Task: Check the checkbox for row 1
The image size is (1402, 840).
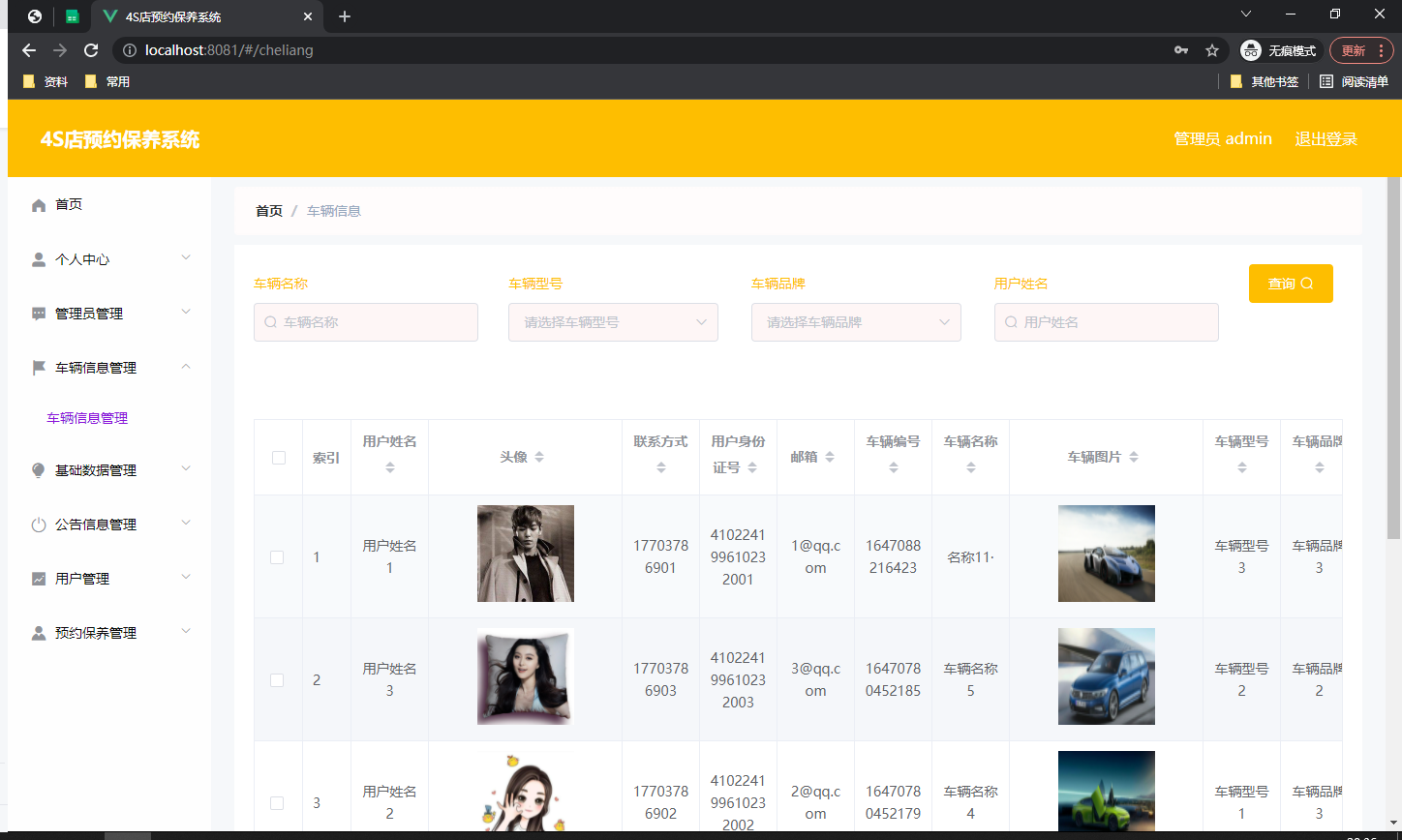Action: 278,556
